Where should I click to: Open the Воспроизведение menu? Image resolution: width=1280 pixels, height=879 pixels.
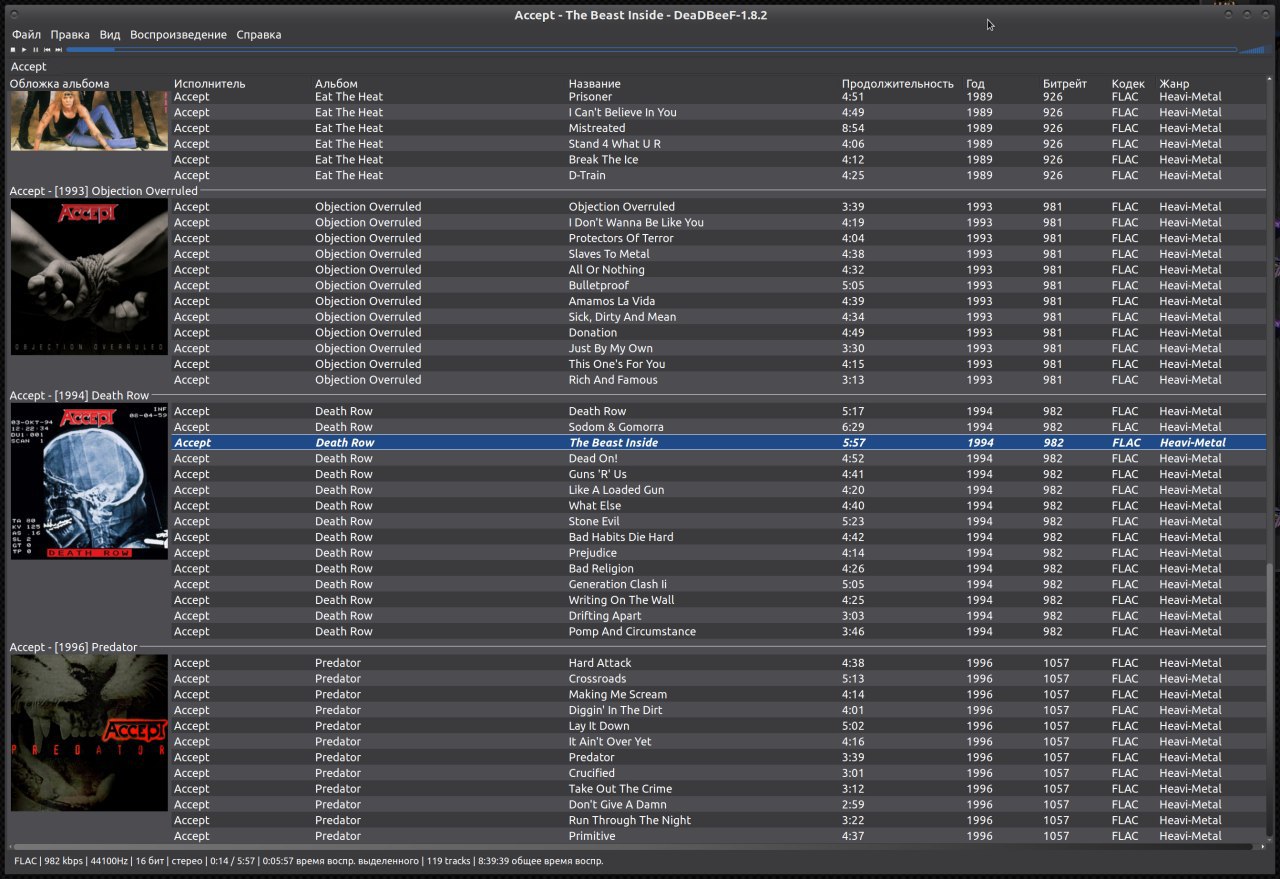178,34
